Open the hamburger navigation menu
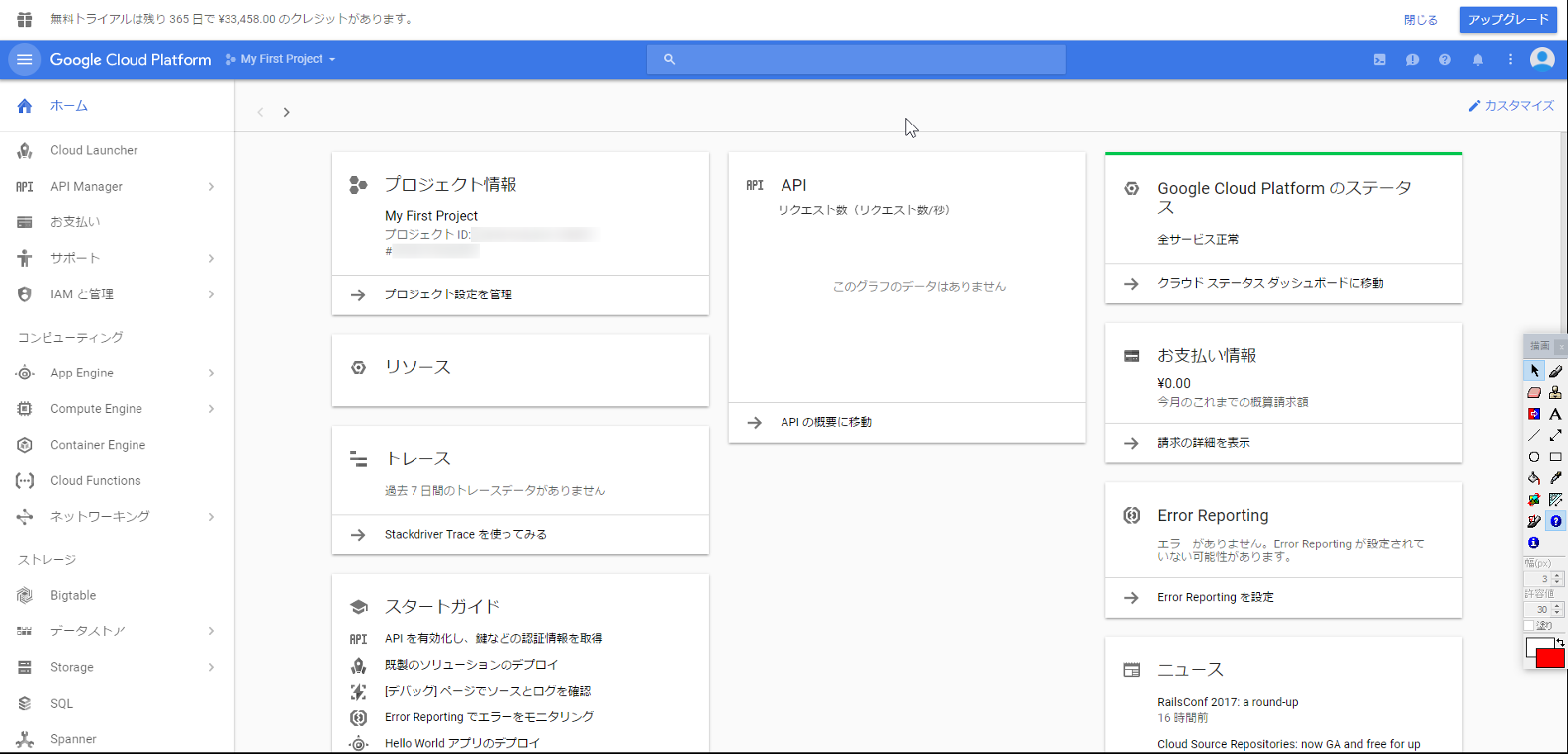Screen dimensions: 1568x754 [x=25, y=59]
